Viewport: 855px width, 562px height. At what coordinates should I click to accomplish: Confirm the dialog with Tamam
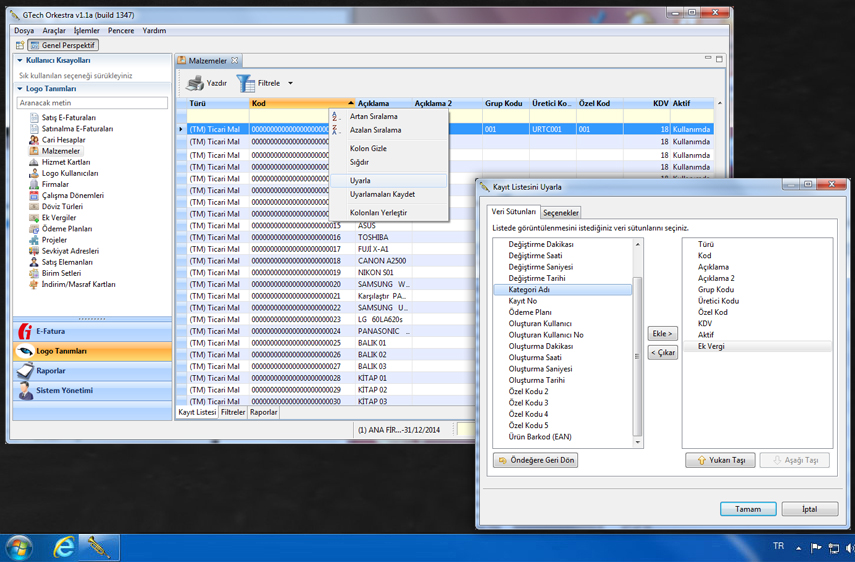[747, 509]
